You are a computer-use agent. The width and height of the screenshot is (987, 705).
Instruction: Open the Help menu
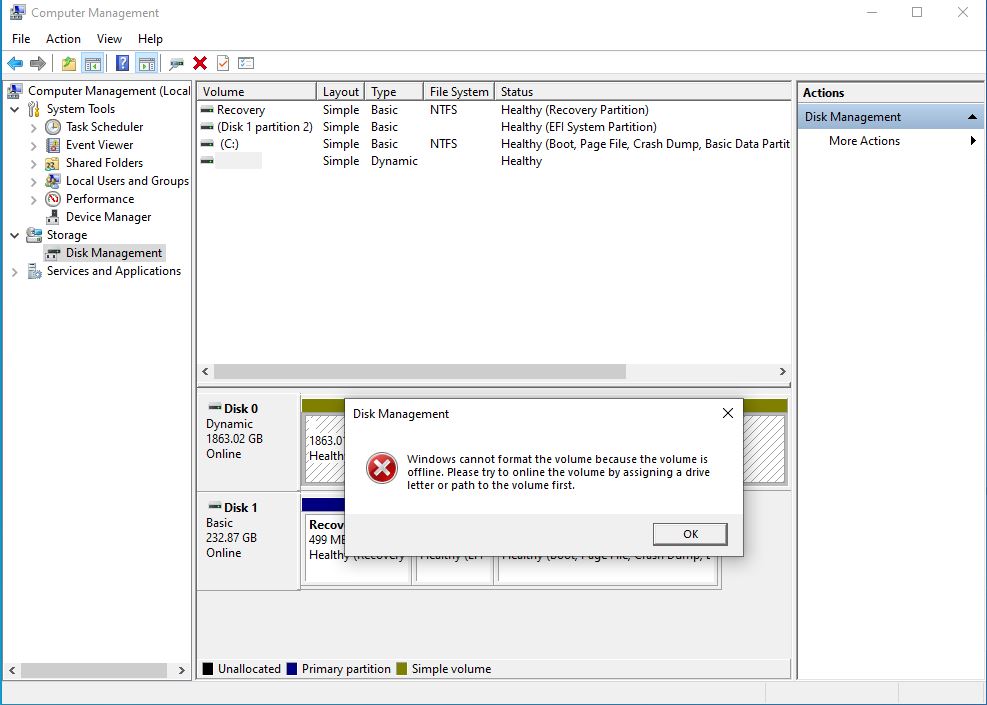click(150, 38)
